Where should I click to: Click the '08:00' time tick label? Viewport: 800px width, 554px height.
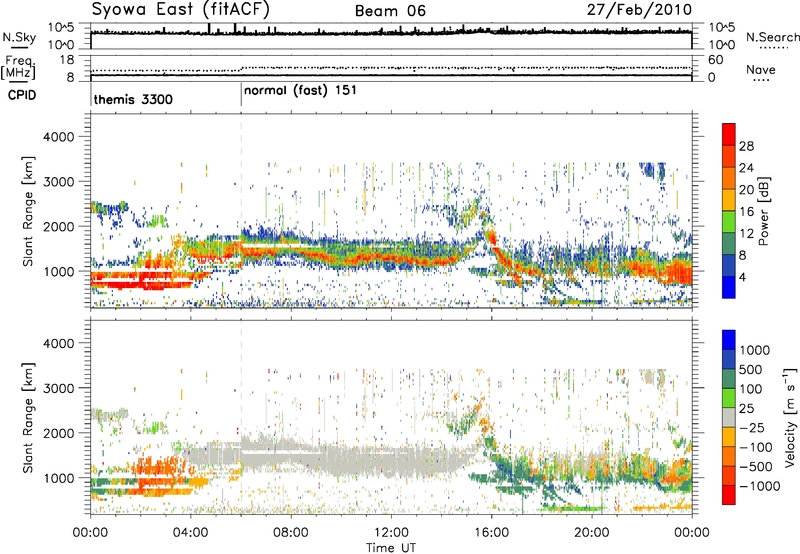291,533
